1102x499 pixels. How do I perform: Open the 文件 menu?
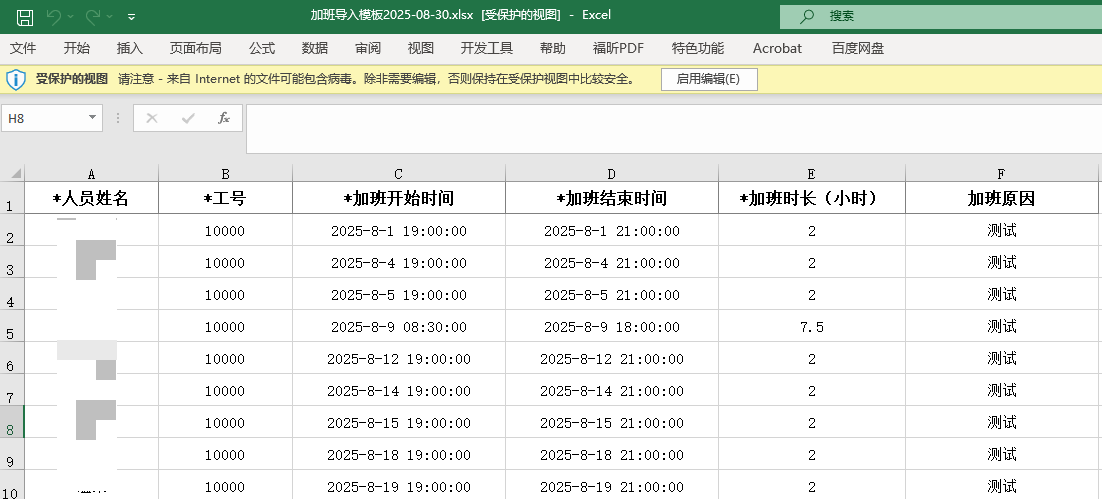[23, 48]
